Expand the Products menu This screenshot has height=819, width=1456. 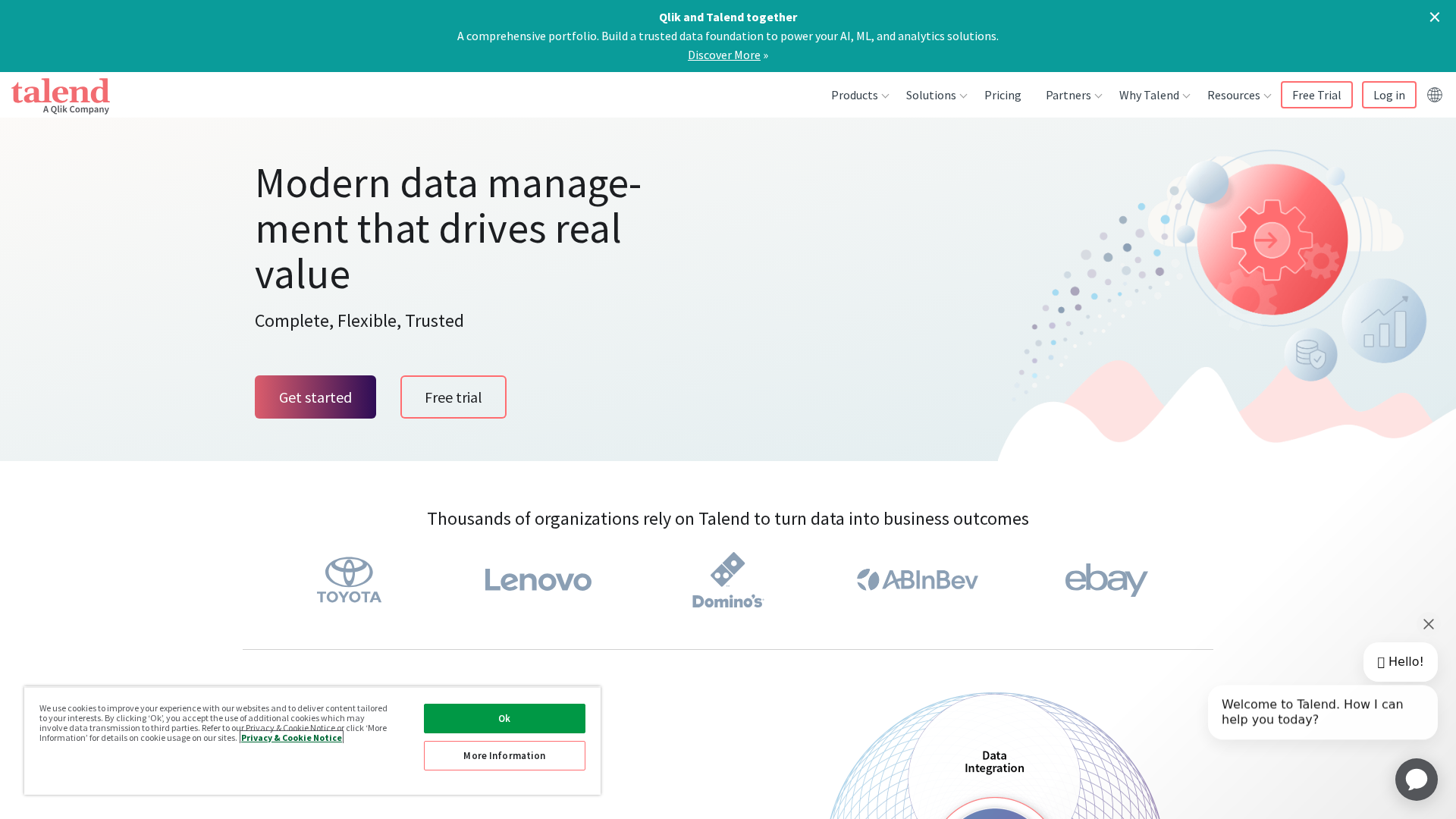click(x=859, y=95)
